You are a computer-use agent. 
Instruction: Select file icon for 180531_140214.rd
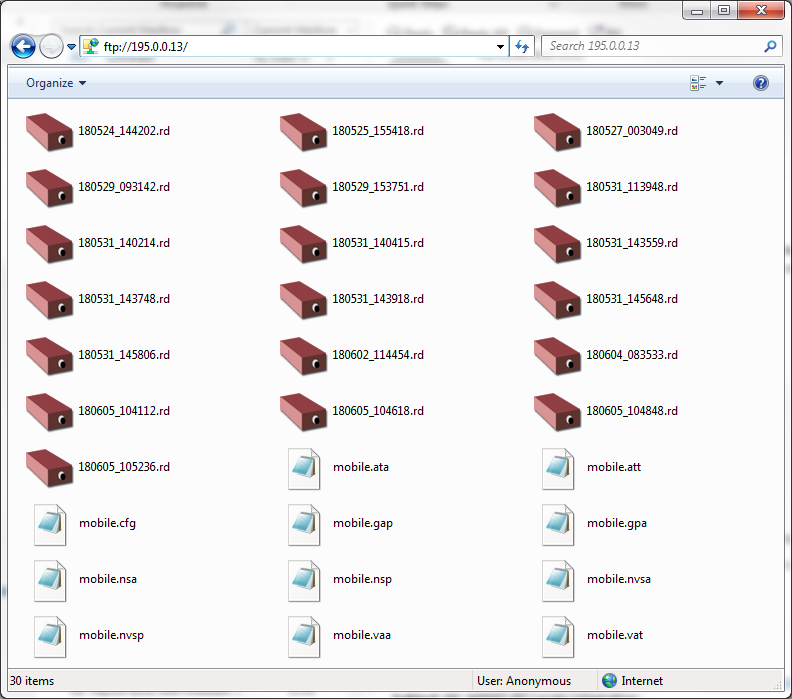pyautogui.click(x=49, y=244)
